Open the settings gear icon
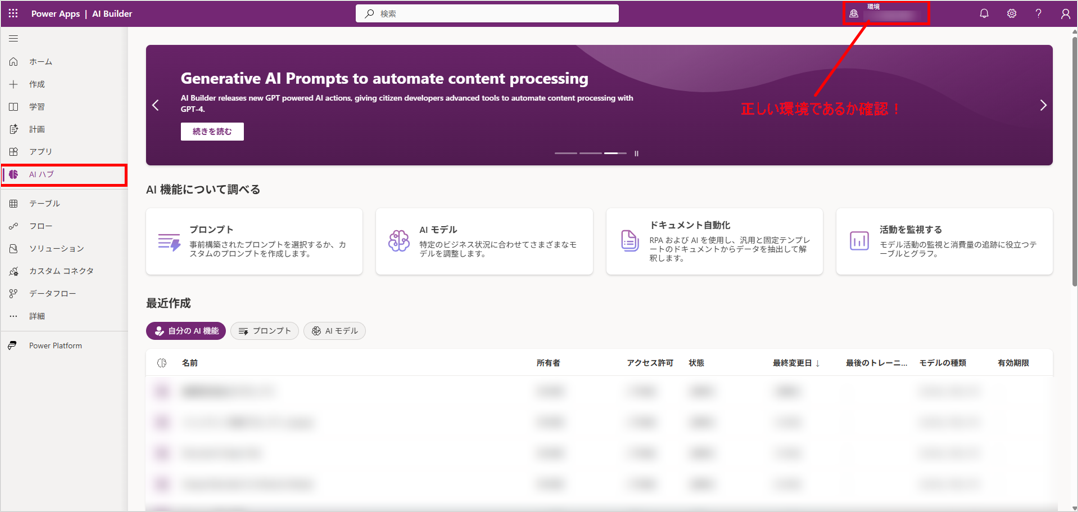 [x=1011, y=14]
